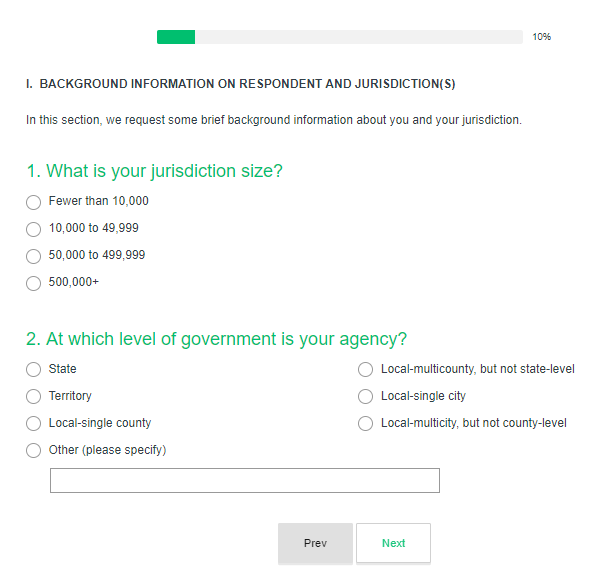Select the "Fewer than 10,000" jurisdiction size
Screen dimensions: 605x587
[x=34, y=202]
